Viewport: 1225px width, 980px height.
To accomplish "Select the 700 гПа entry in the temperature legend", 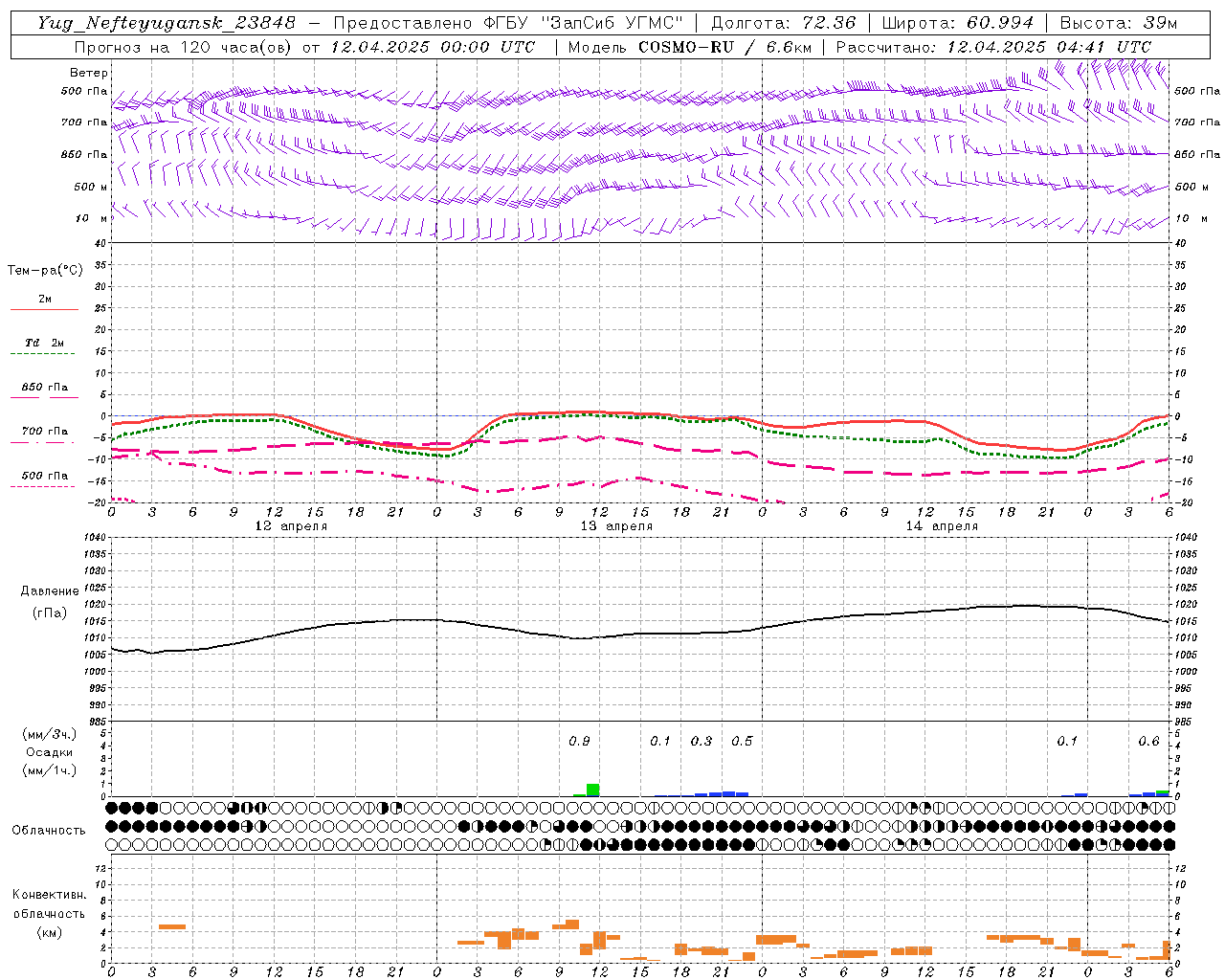I will (45, 432).
